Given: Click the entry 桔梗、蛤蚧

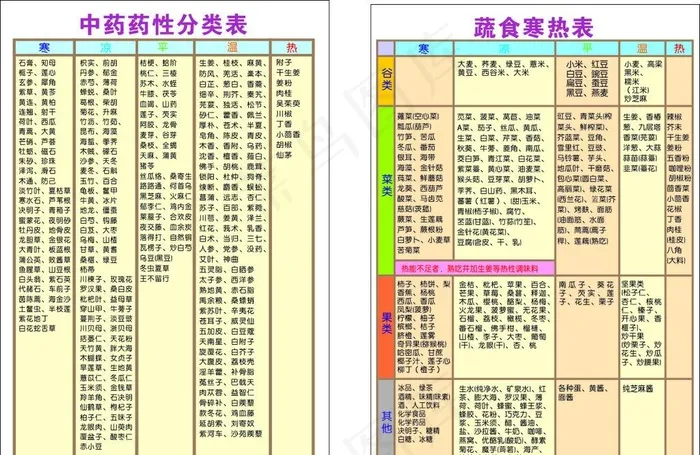Looking at the screenshot, I should pyautogui.click(x=158, y=63).
